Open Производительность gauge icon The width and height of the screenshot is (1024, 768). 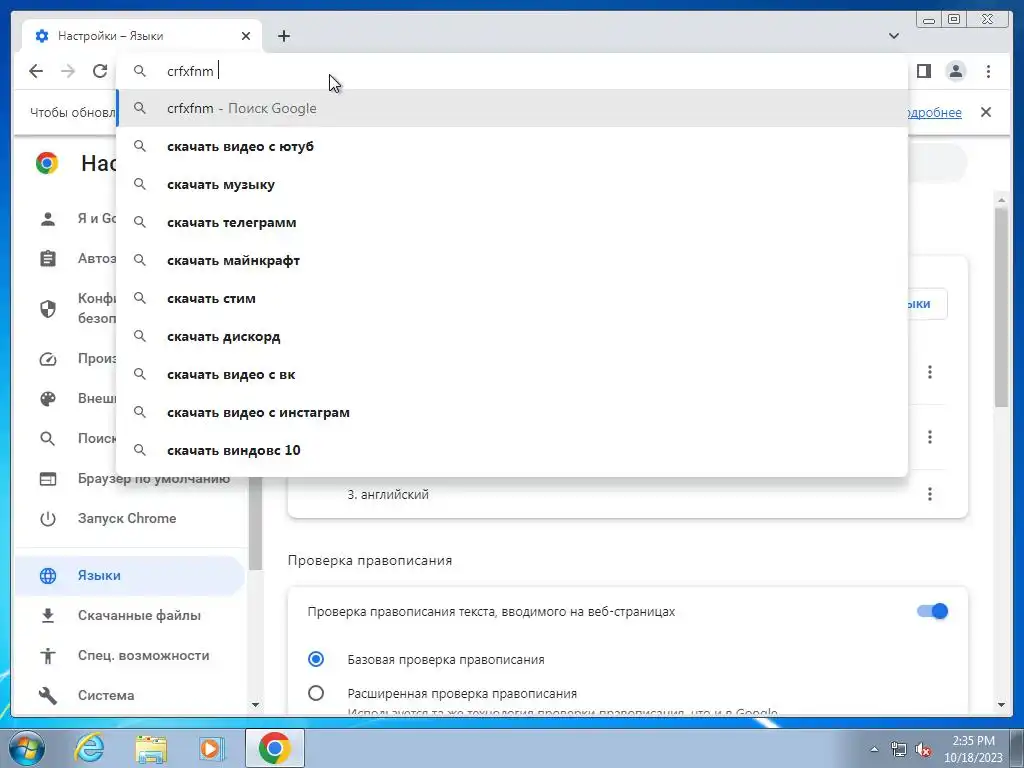(x=48, y=359)
